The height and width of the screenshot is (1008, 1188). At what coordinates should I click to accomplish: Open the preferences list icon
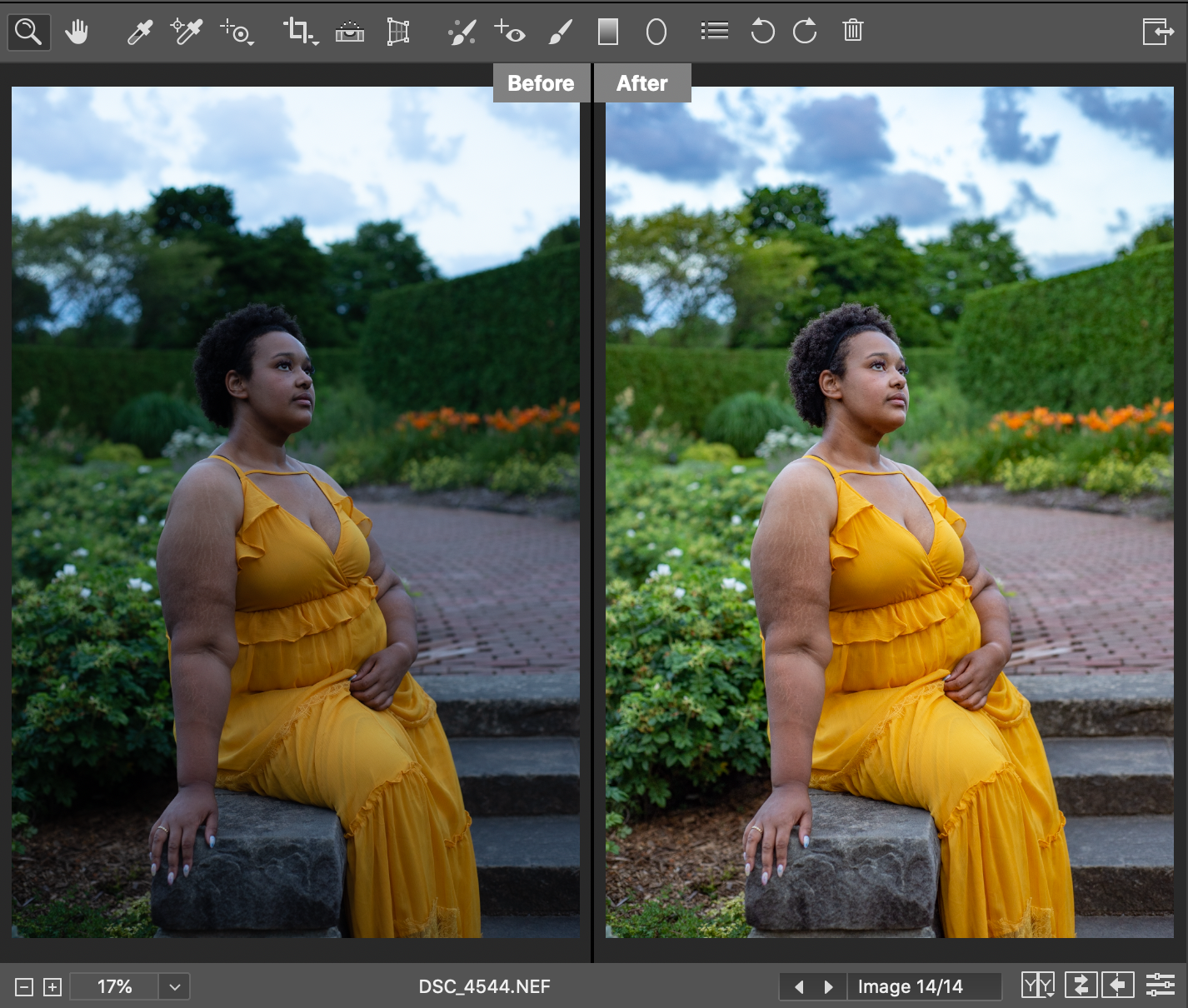click(x=715, y=32)
